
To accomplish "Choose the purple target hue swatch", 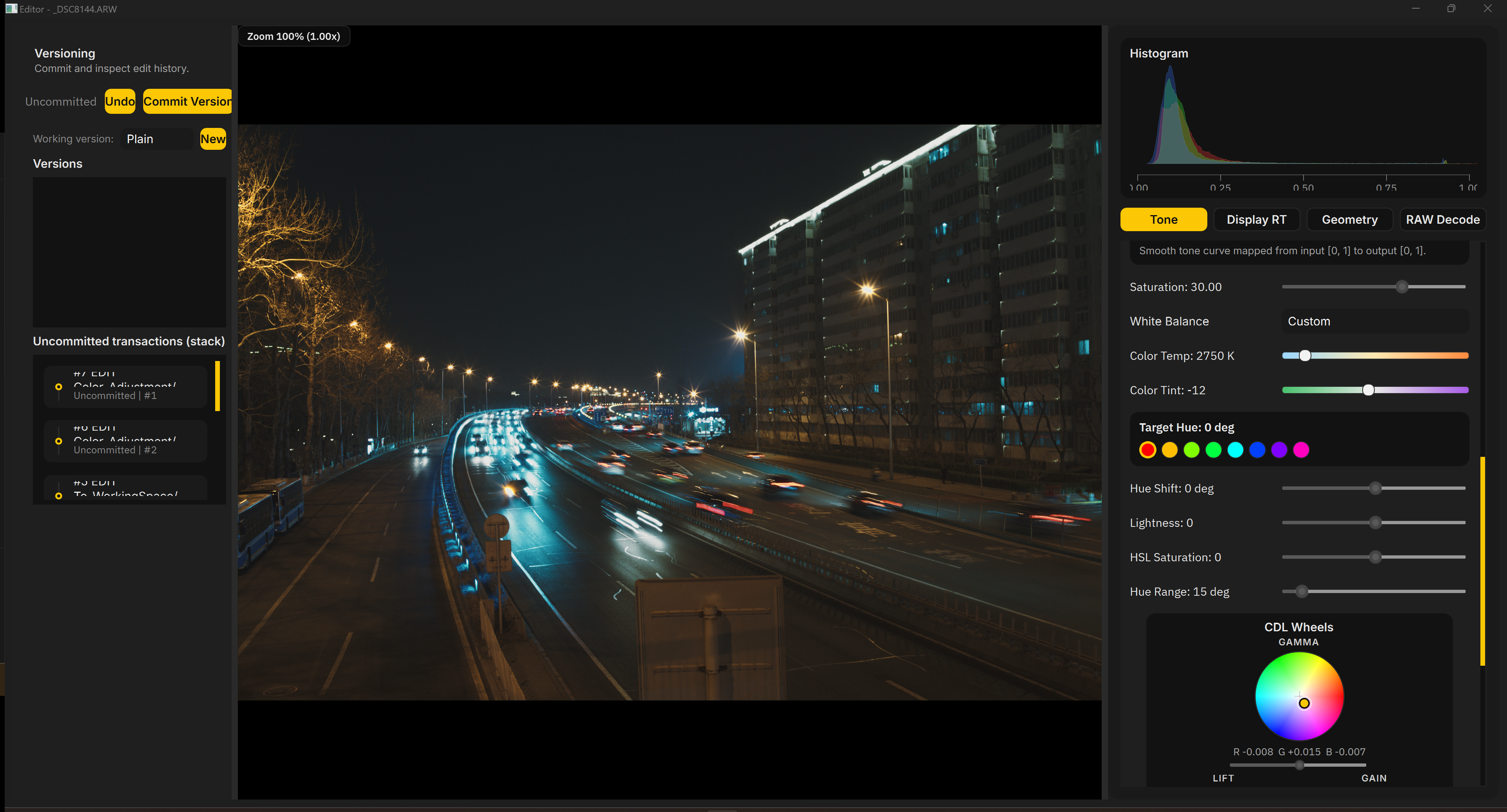I will pyautogui.click(x=1279, y=450).
